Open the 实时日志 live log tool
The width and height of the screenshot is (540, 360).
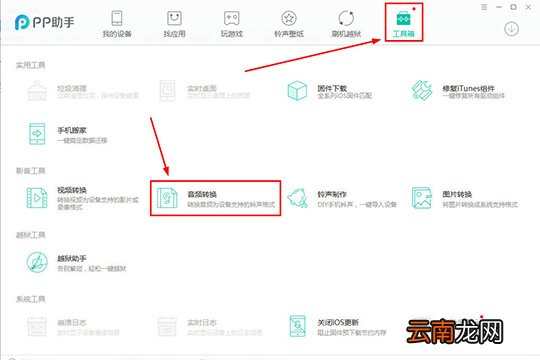209,327
